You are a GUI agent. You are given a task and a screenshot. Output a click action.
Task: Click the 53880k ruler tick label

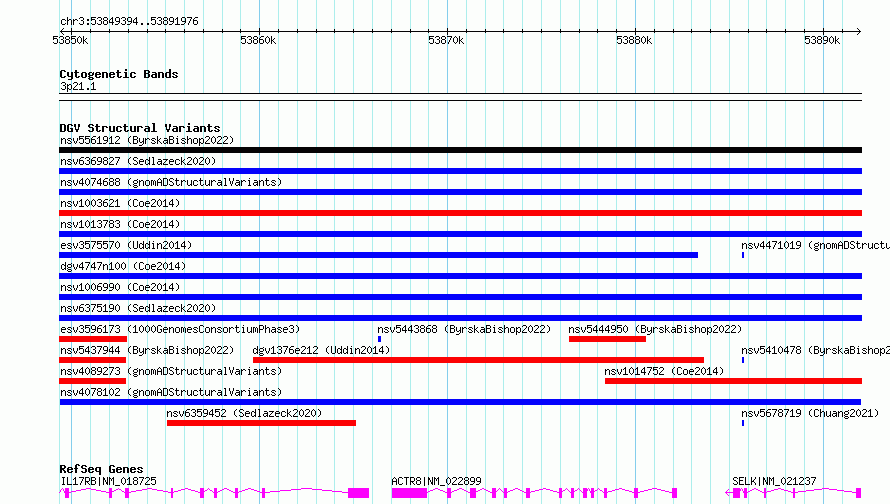(x=634, y=40)
